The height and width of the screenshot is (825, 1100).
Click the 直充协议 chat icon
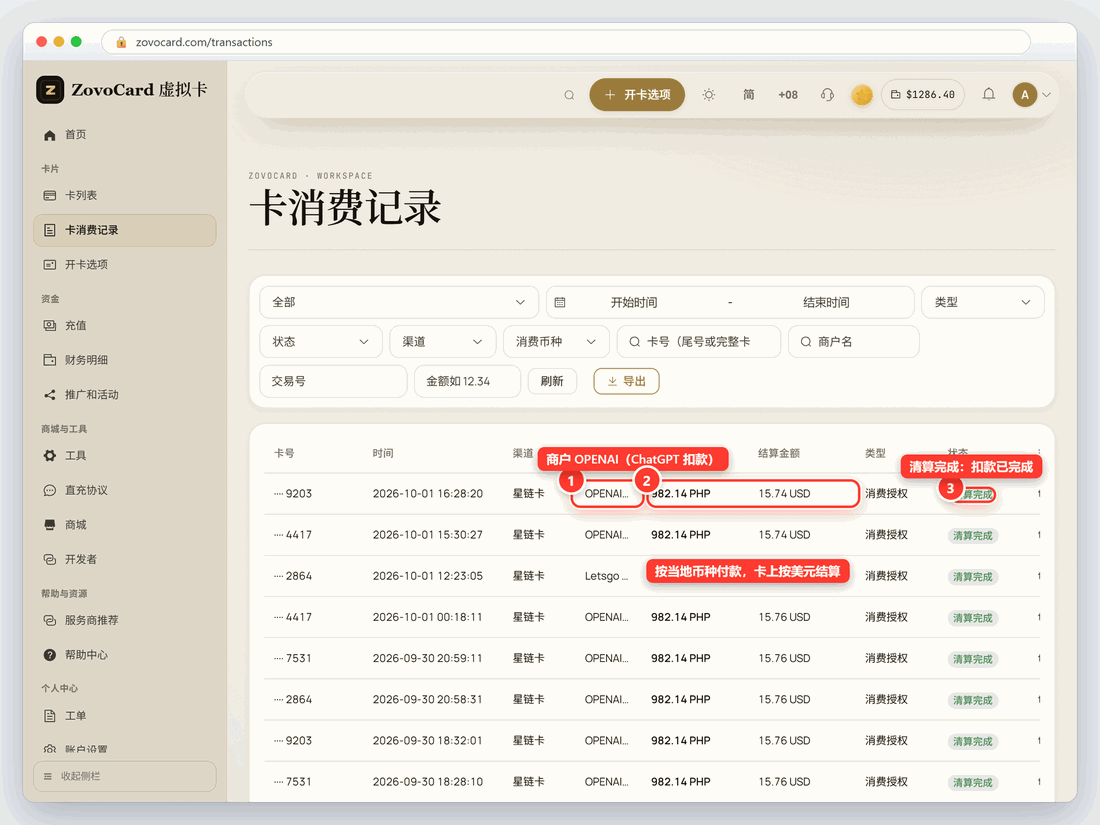(x=50, y=490)
